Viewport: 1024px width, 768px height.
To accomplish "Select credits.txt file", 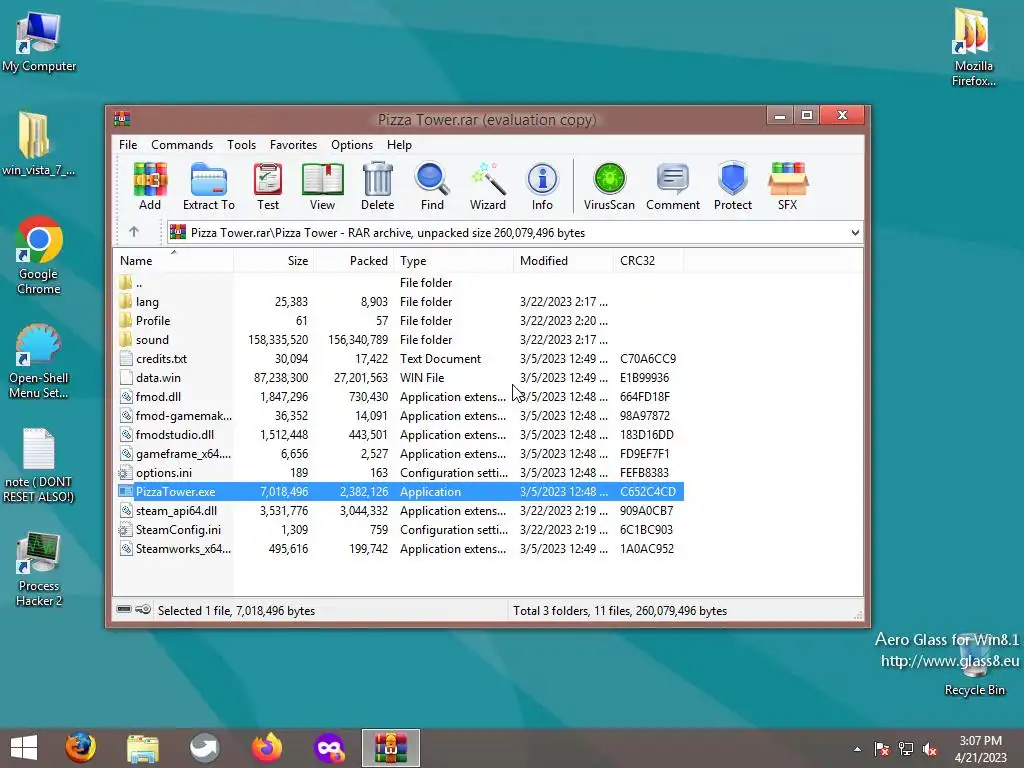I will (400, 359).
